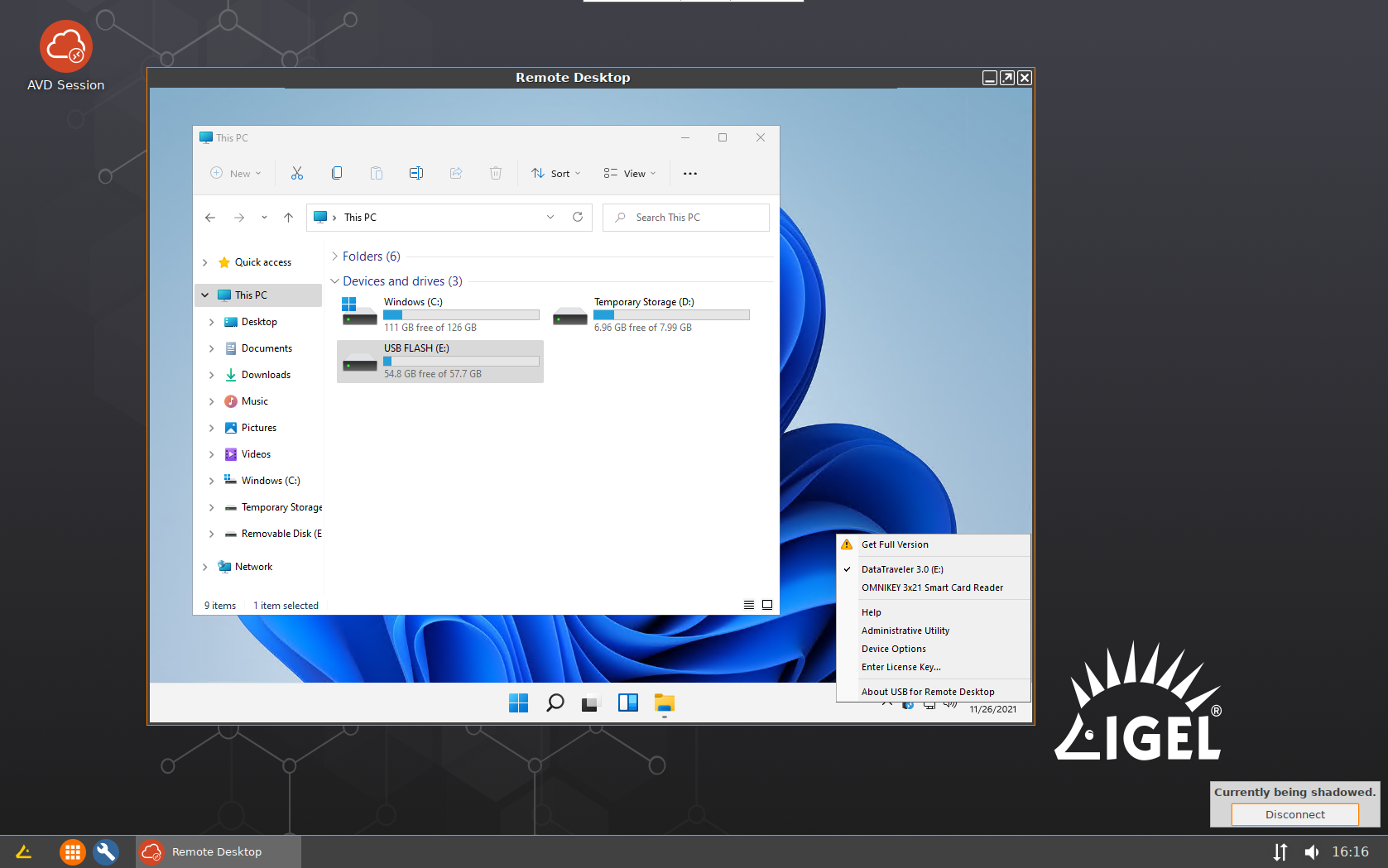Viewport: 1388px width, 868px height.
Task: Click the 16:16 clock in IGEL taskbar
Action: coord(1350,851)
